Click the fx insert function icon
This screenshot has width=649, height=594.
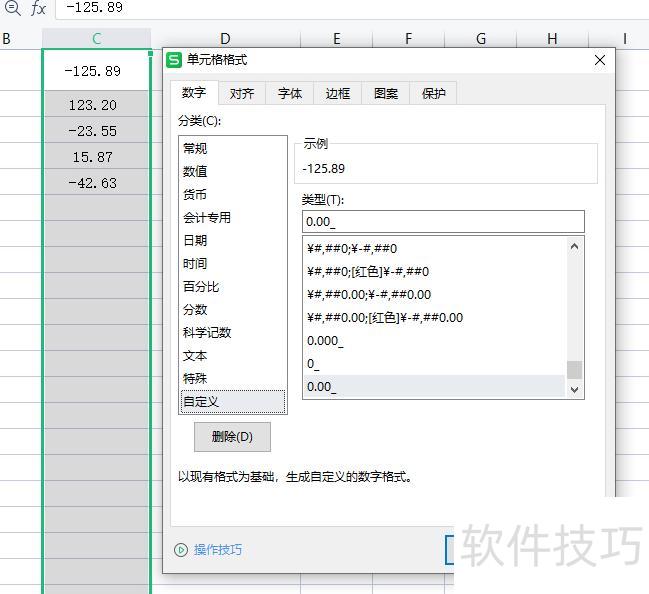(x=38, y=8)
